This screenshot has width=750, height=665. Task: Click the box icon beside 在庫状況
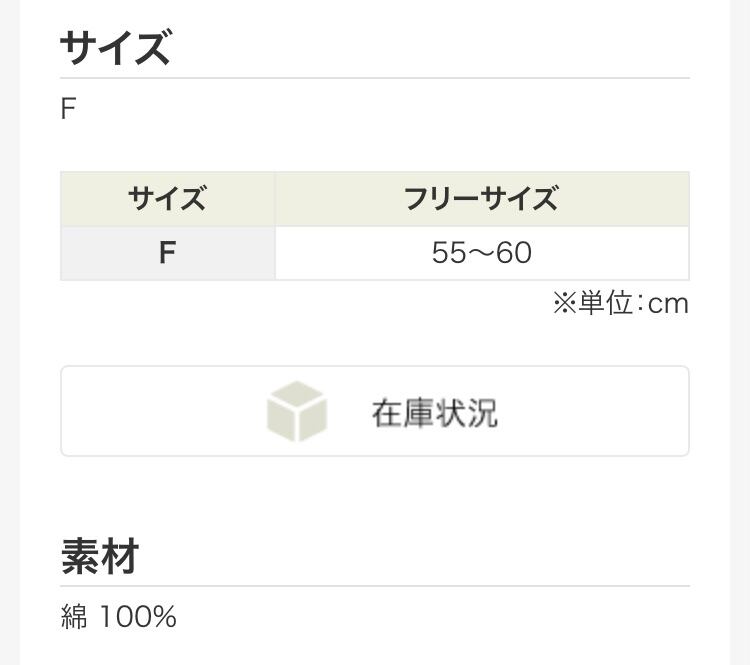click(x=297, y=412)
